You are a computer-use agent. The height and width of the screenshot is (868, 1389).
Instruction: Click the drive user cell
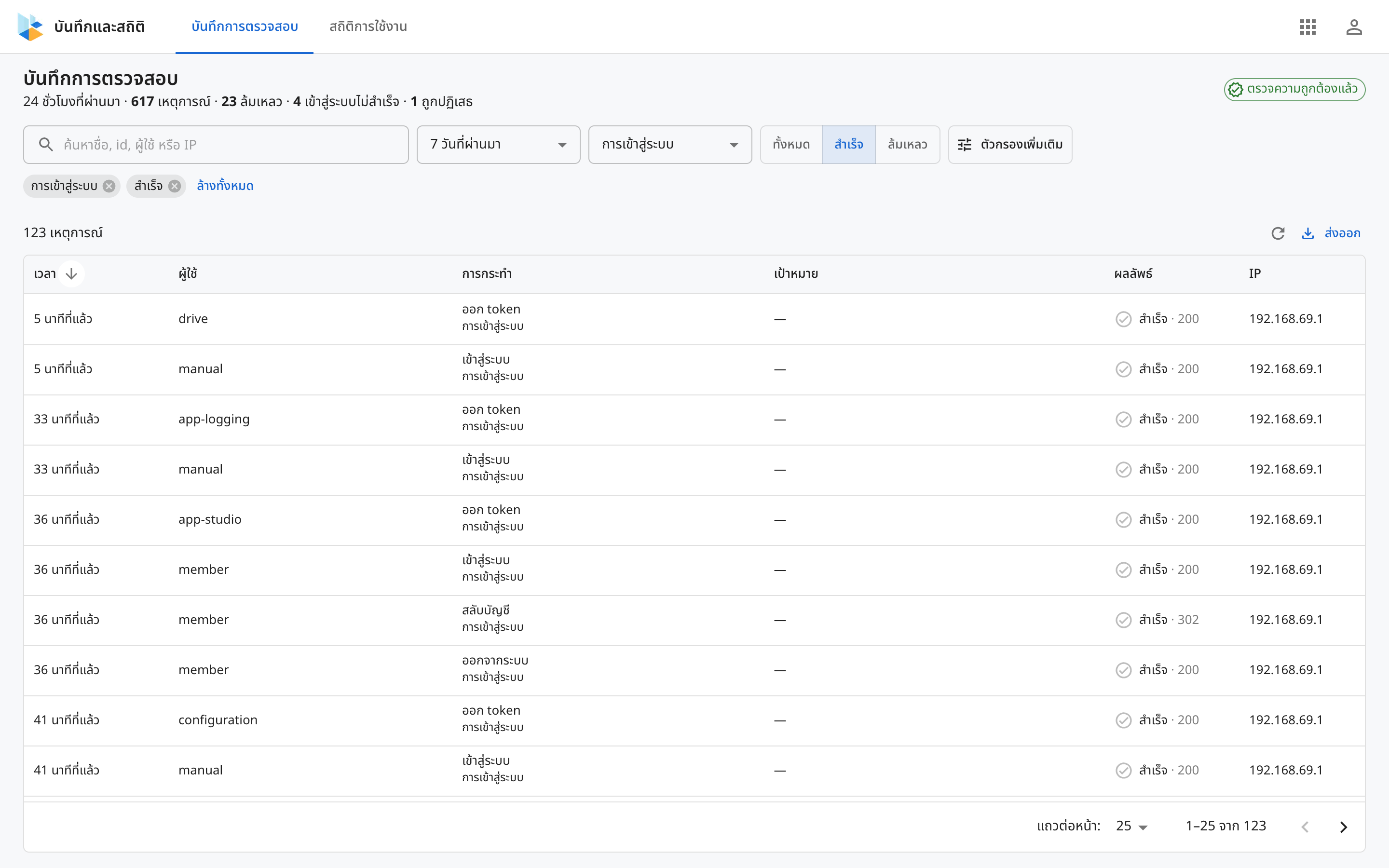(193, 319)
